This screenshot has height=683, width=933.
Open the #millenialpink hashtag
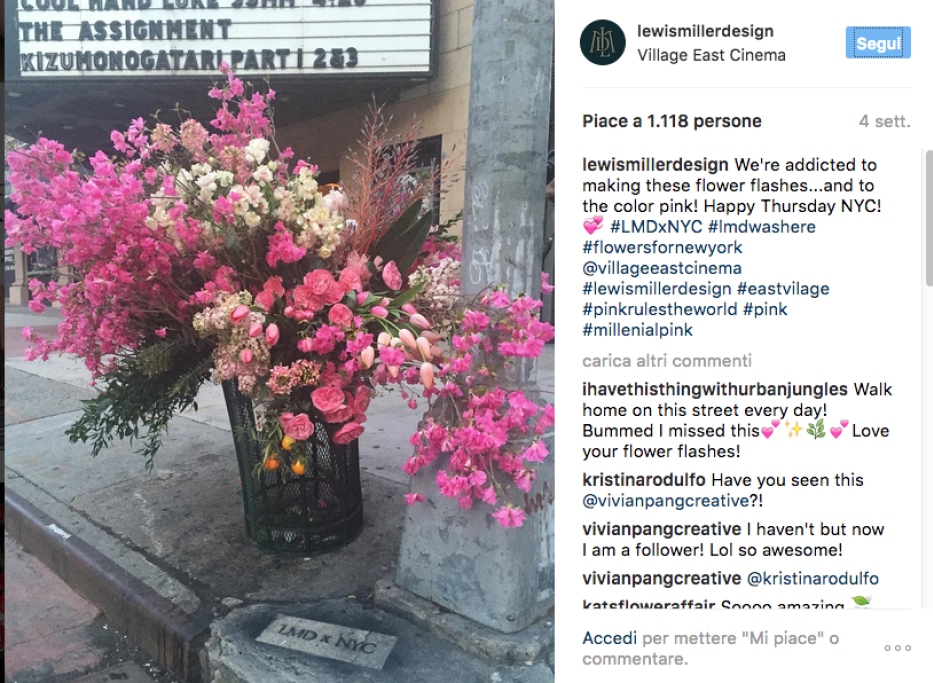(x=637, y=330)
